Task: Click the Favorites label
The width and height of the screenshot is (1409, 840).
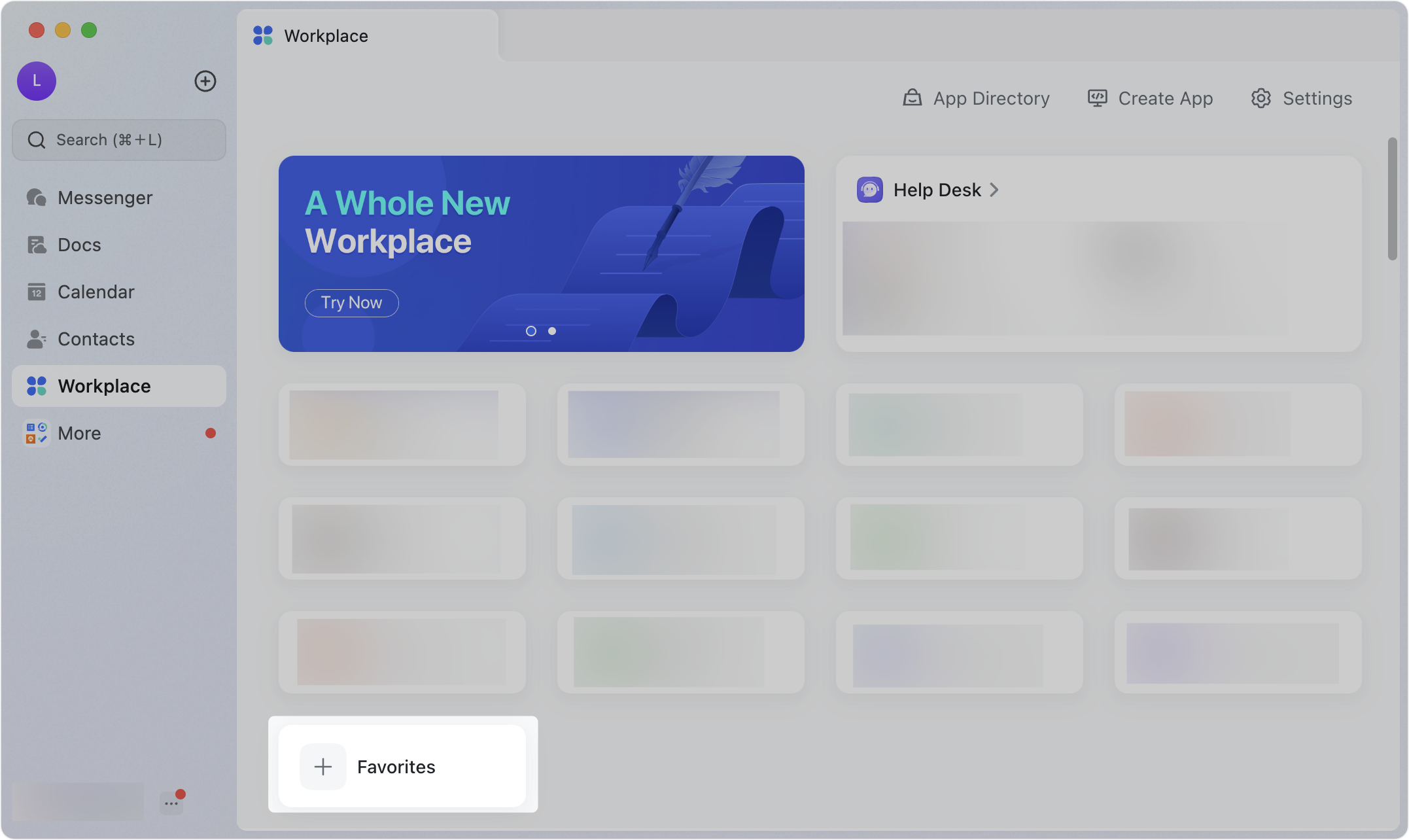Action: (x=396, y=767)
